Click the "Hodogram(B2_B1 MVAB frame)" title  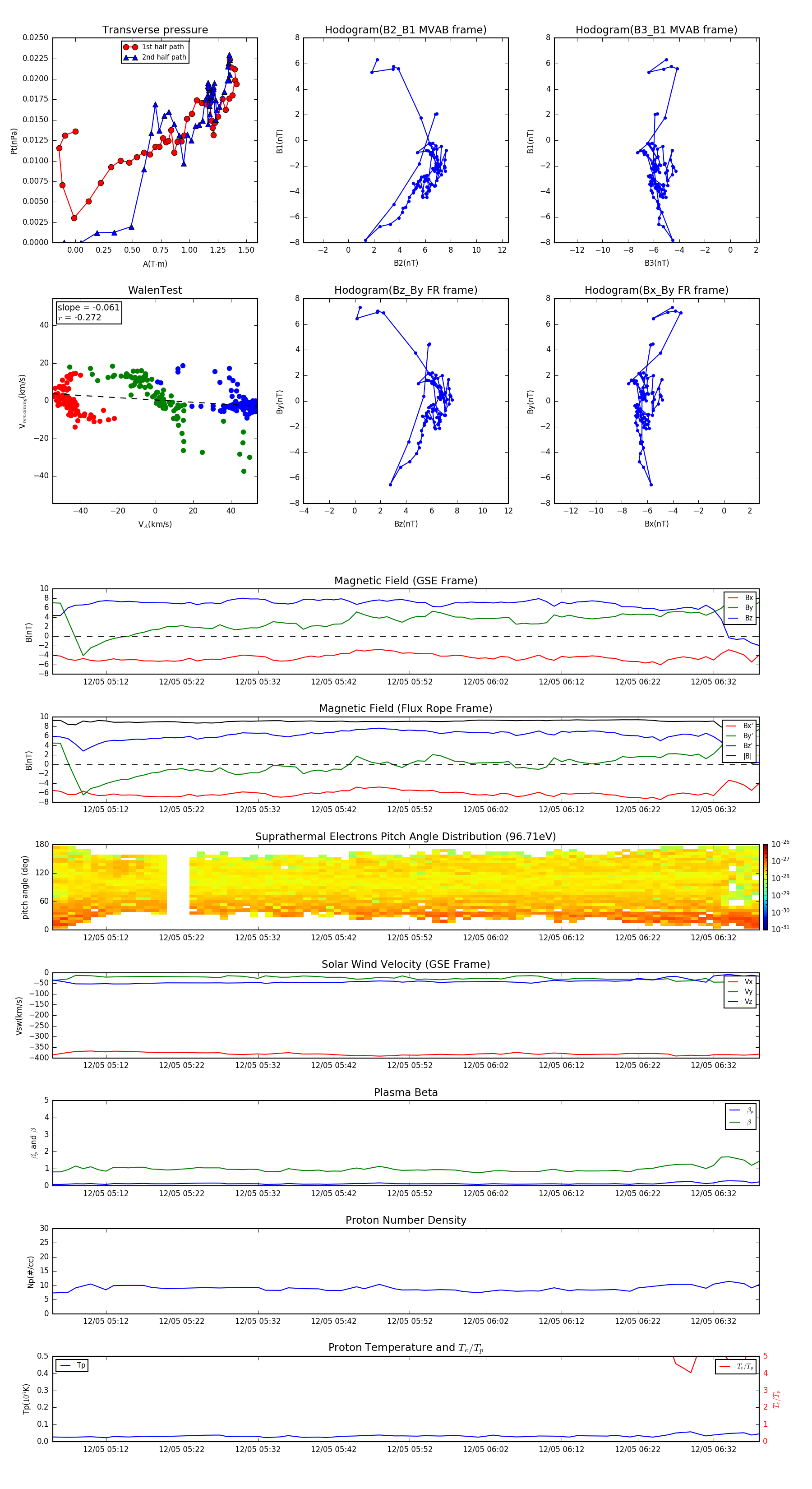pyautogui.click(x=406, y=30)
